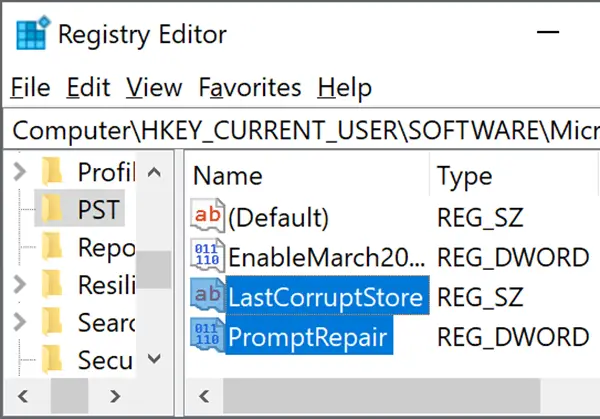This screenshot has height=419, width=600.
Task: Click the LastCorruptStore string icon
Action: pos(207,295)
